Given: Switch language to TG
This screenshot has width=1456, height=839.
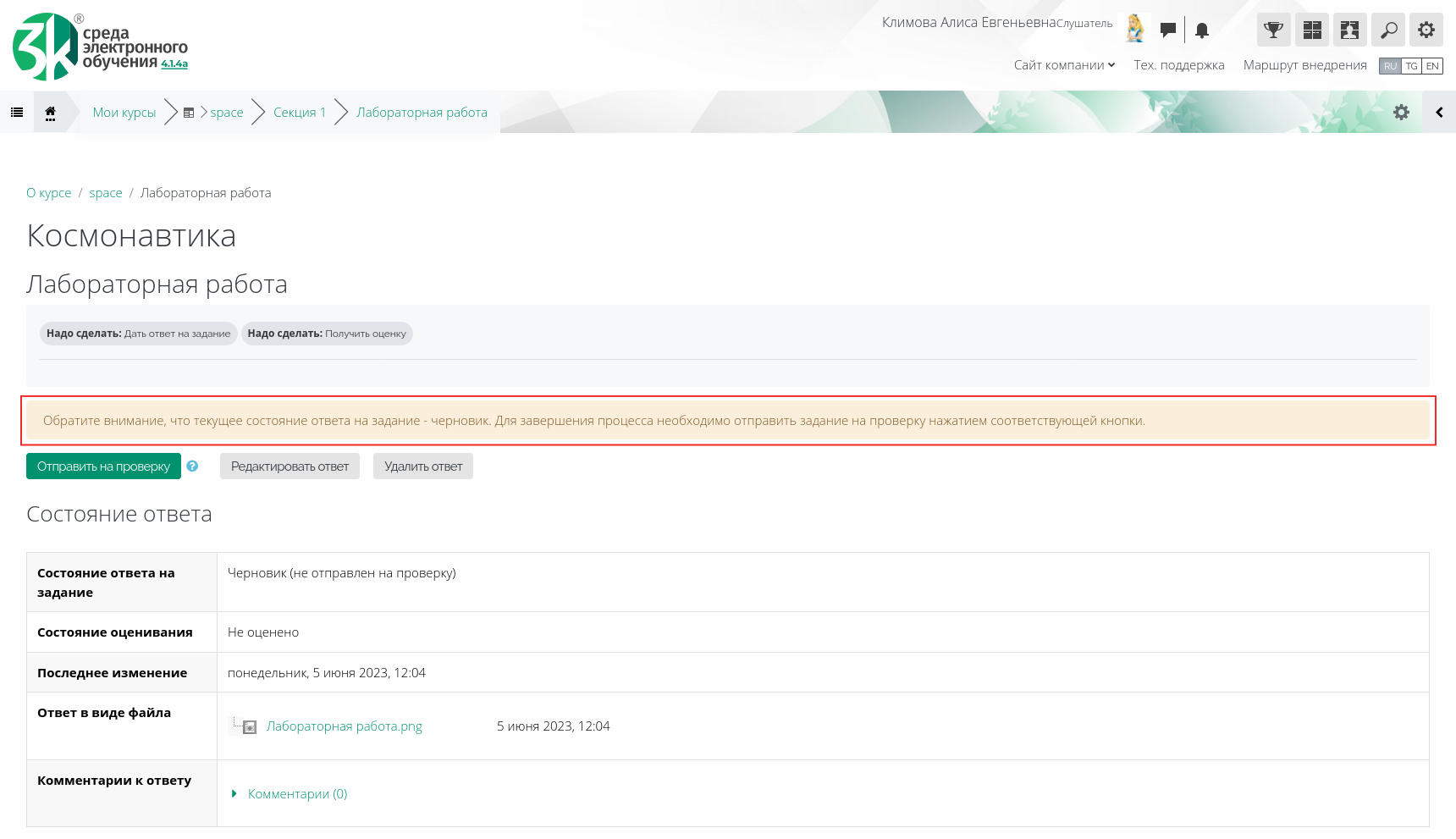Looking at the screenshot, I should tap(1411, 66).
